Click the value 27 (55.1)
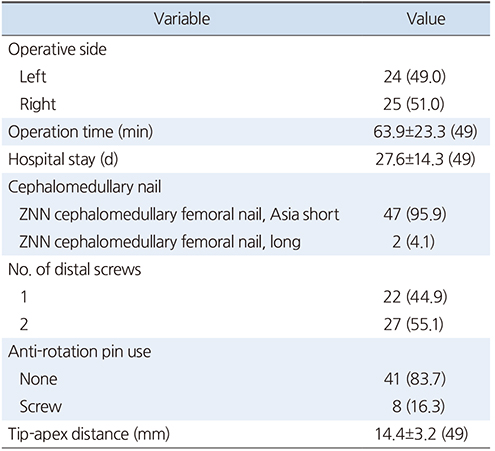The image size is (495, 451). [413, 324]
